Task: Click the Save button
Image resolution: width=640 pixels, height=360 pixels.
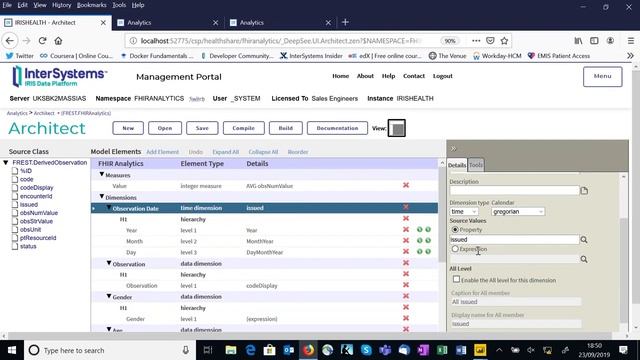Action: [x=202, y=128]
